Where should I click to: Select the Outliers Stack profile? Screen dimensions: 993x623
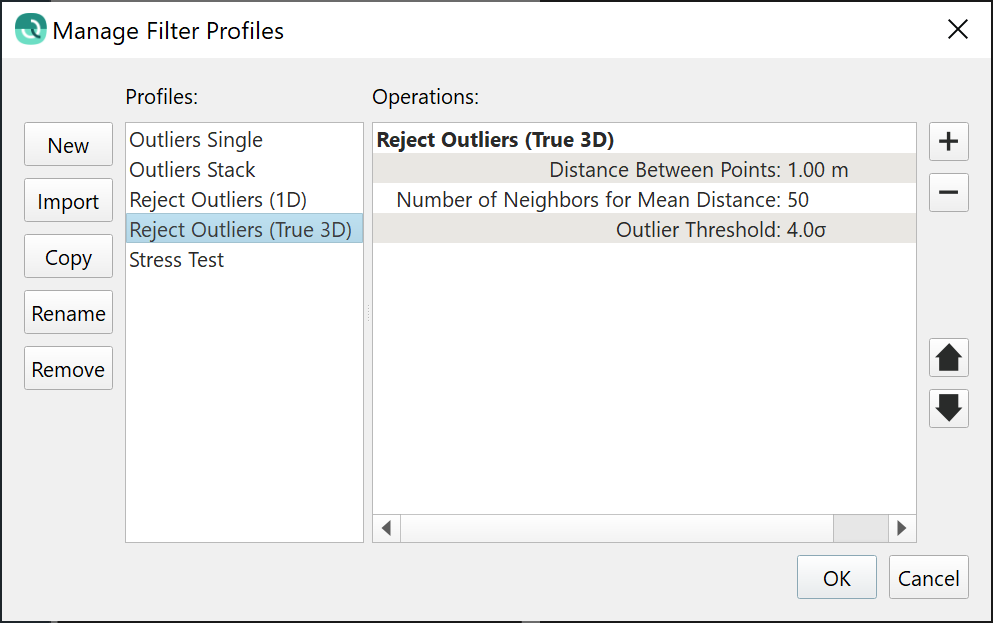pyautogui.click(x=192, y=170)
